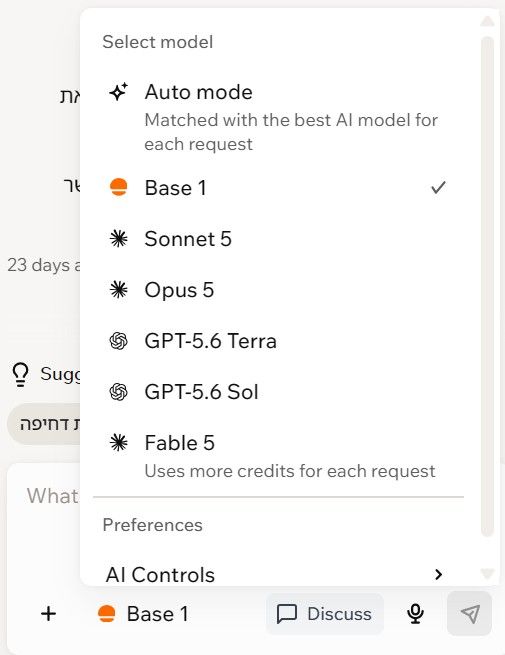This screenshot has height=655, width=505.
Task: Click the orange Base 1 model icon in list
Action: [x=119, y=187]
